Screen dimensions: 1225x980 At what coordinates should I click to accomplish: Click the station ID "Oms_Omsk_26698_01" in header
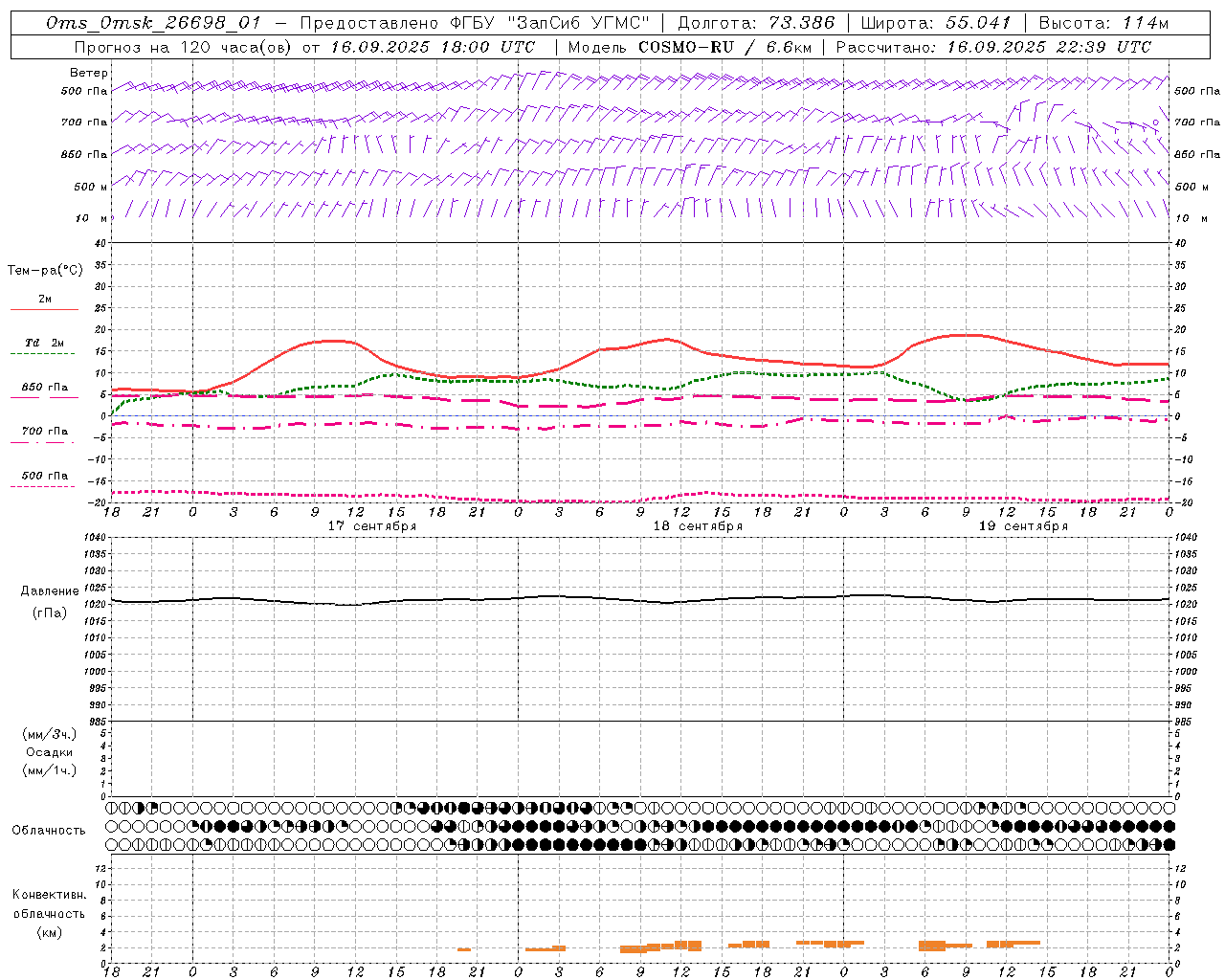(x=154, y=23)
